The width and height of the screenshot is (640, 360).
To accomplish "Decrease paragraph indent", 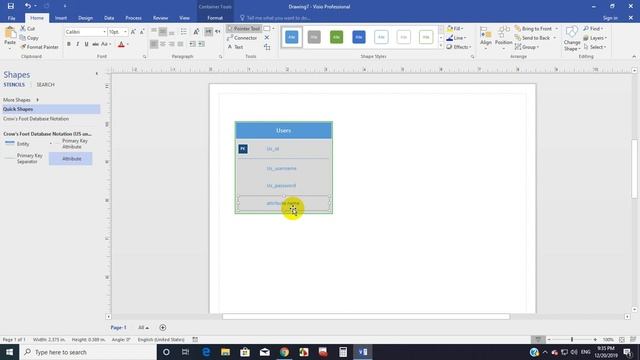I will point(193,44).
